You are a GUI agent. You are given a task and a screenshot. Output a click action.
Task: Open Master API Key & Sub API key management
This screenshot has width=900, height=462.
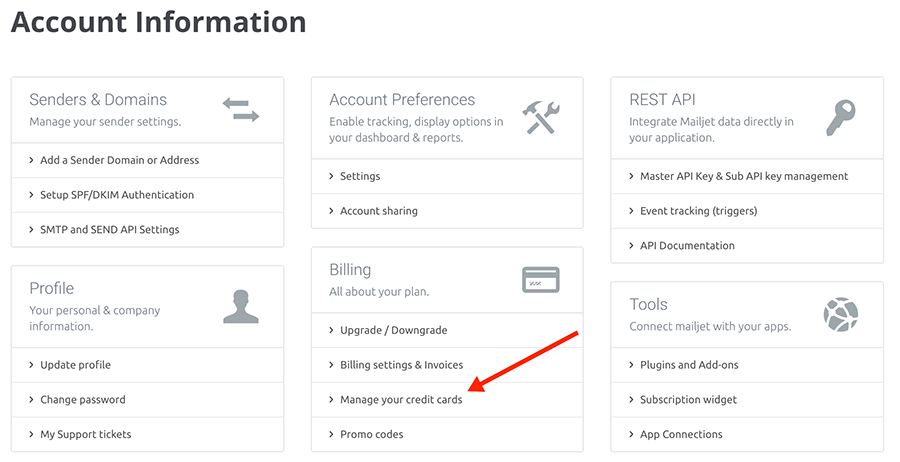[744, 176]
